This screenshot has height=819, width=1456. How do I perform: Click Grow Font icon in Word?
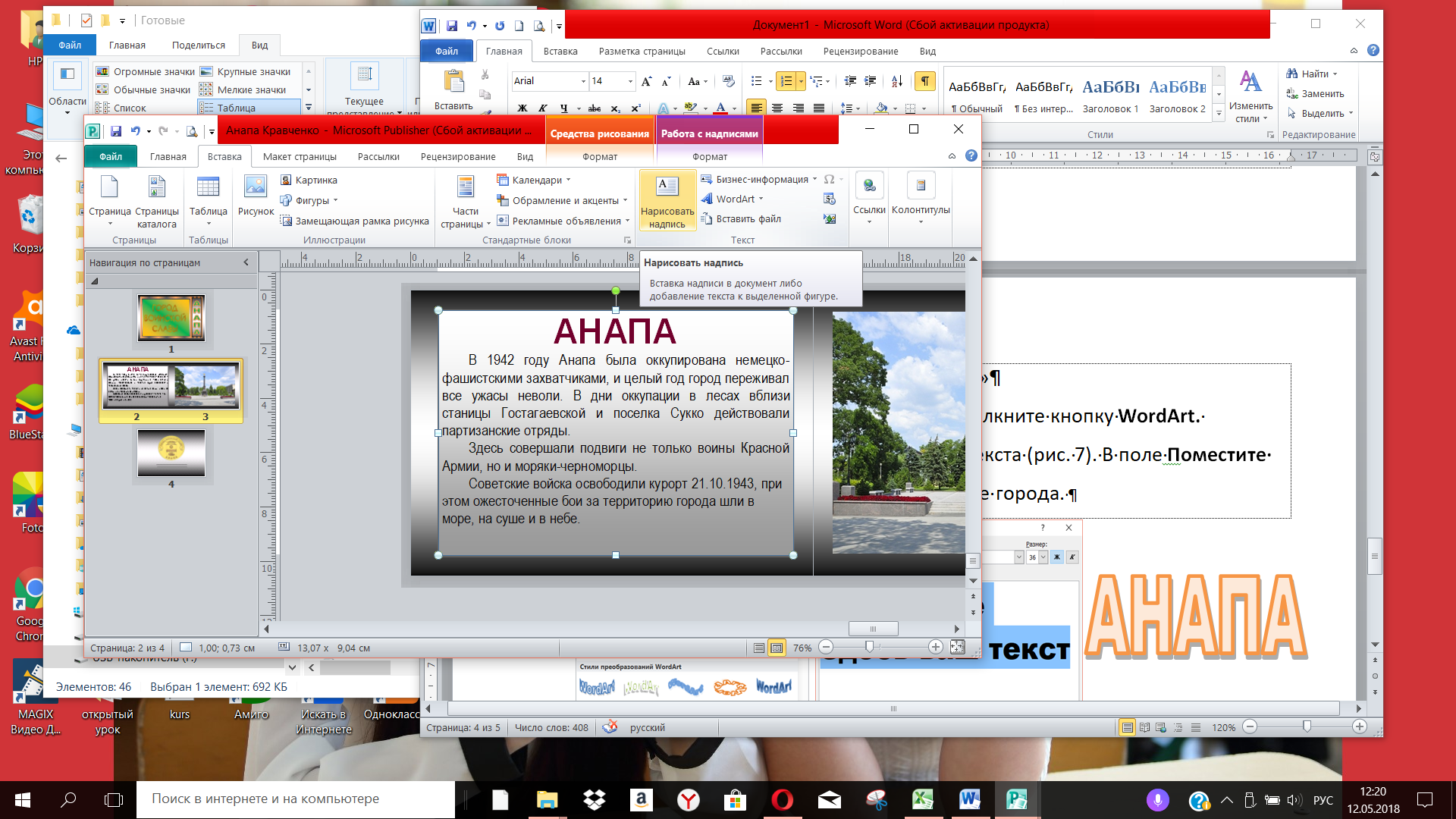click(x=646, y=81)
